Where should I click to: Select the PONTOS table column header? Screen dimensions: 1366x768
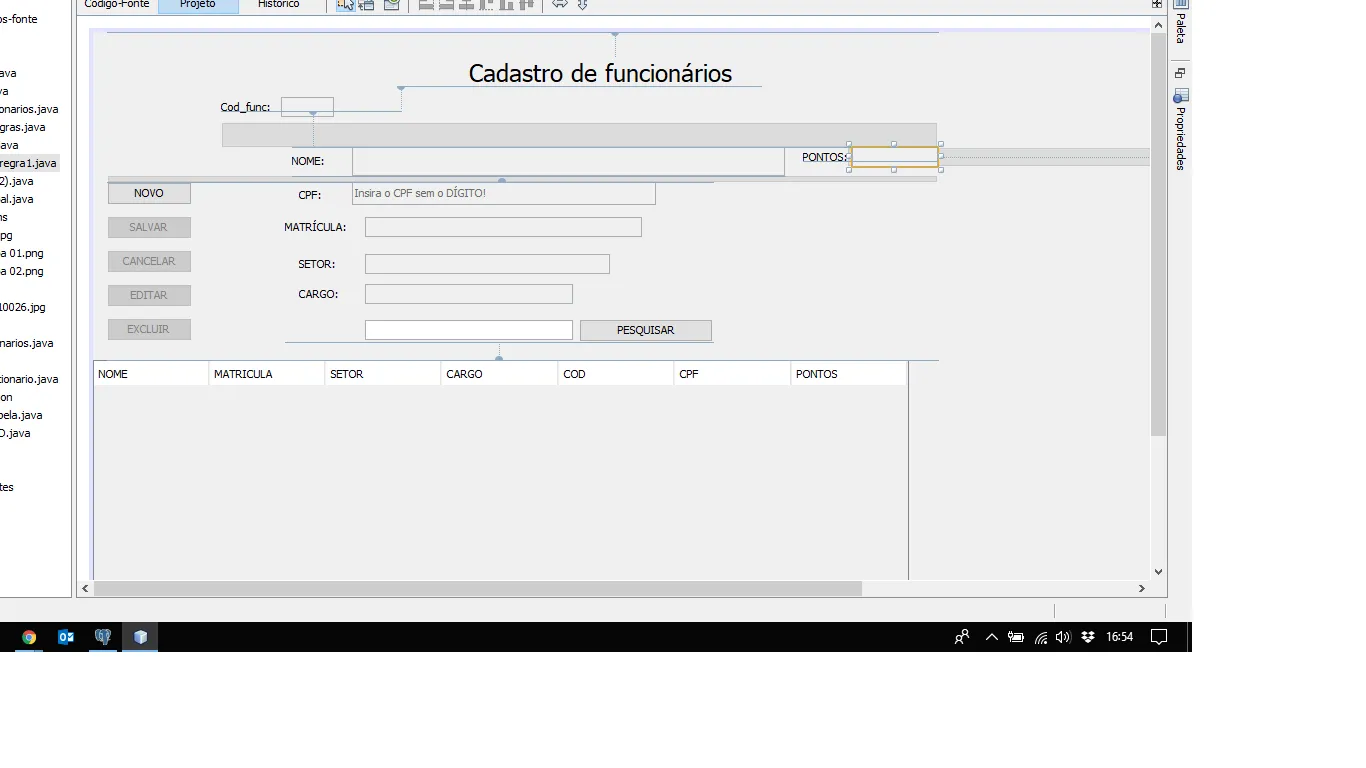point(849,374)
